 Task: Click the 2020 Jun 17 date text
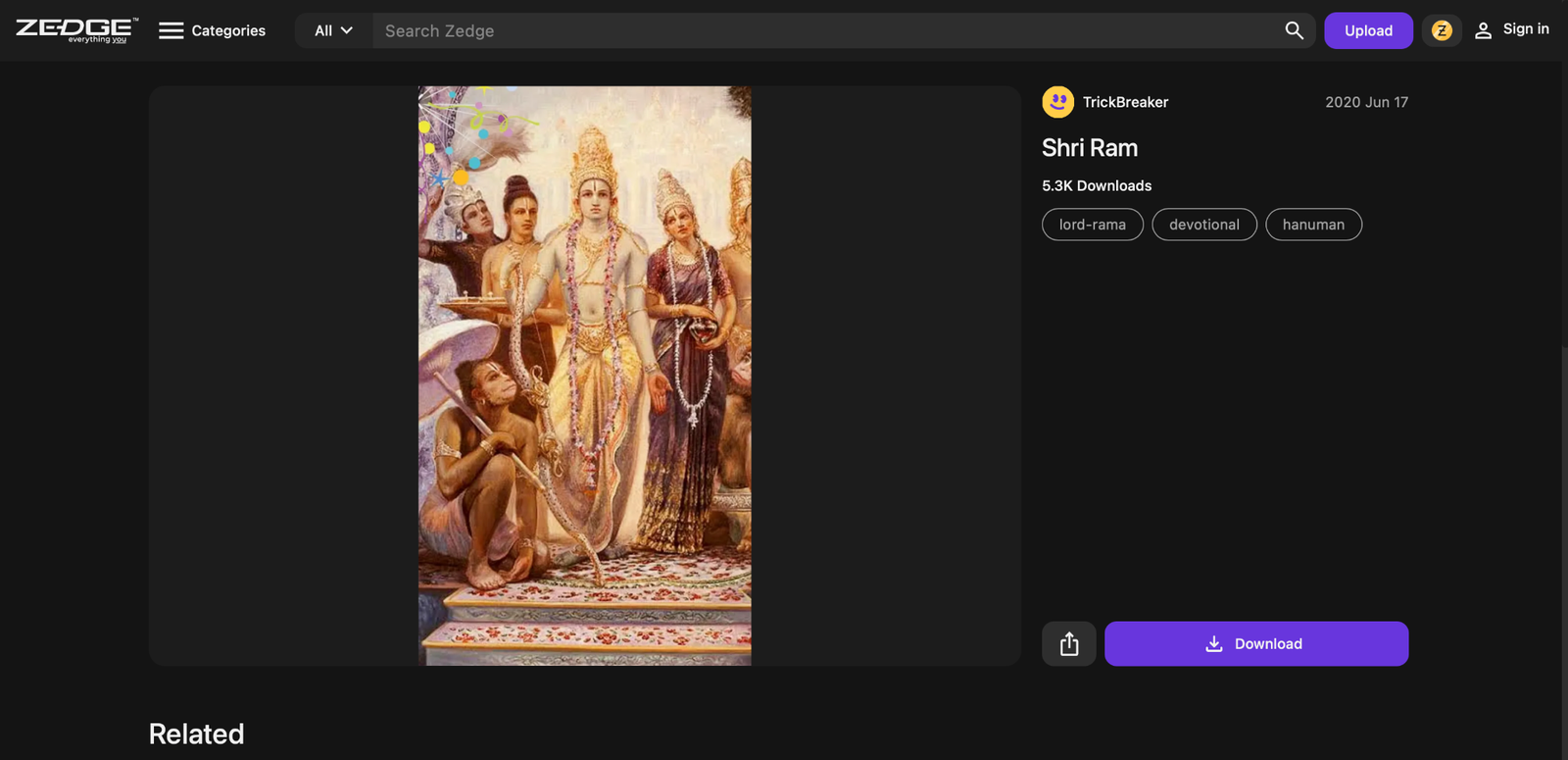click(x=1366, y=102)
